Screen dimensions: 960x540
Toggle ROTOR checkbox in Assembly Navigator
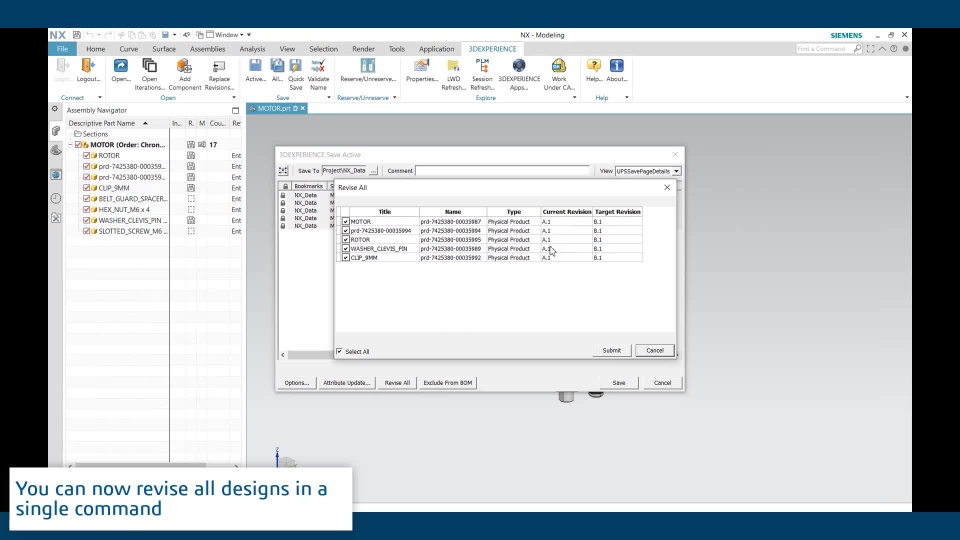click(86, 156)
